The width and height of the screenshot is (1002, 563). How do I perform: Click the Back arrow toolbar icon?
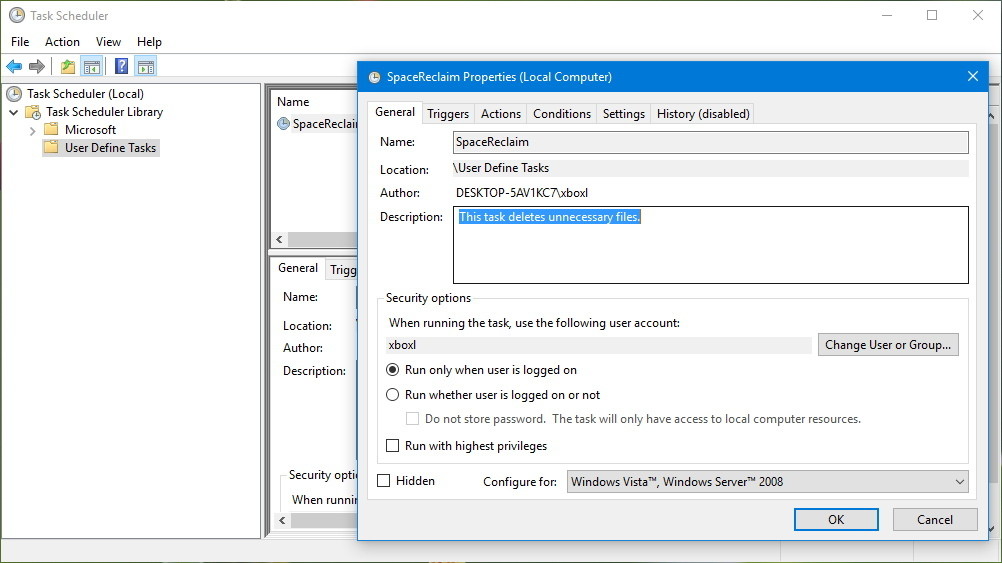click(x=14, y=67)
